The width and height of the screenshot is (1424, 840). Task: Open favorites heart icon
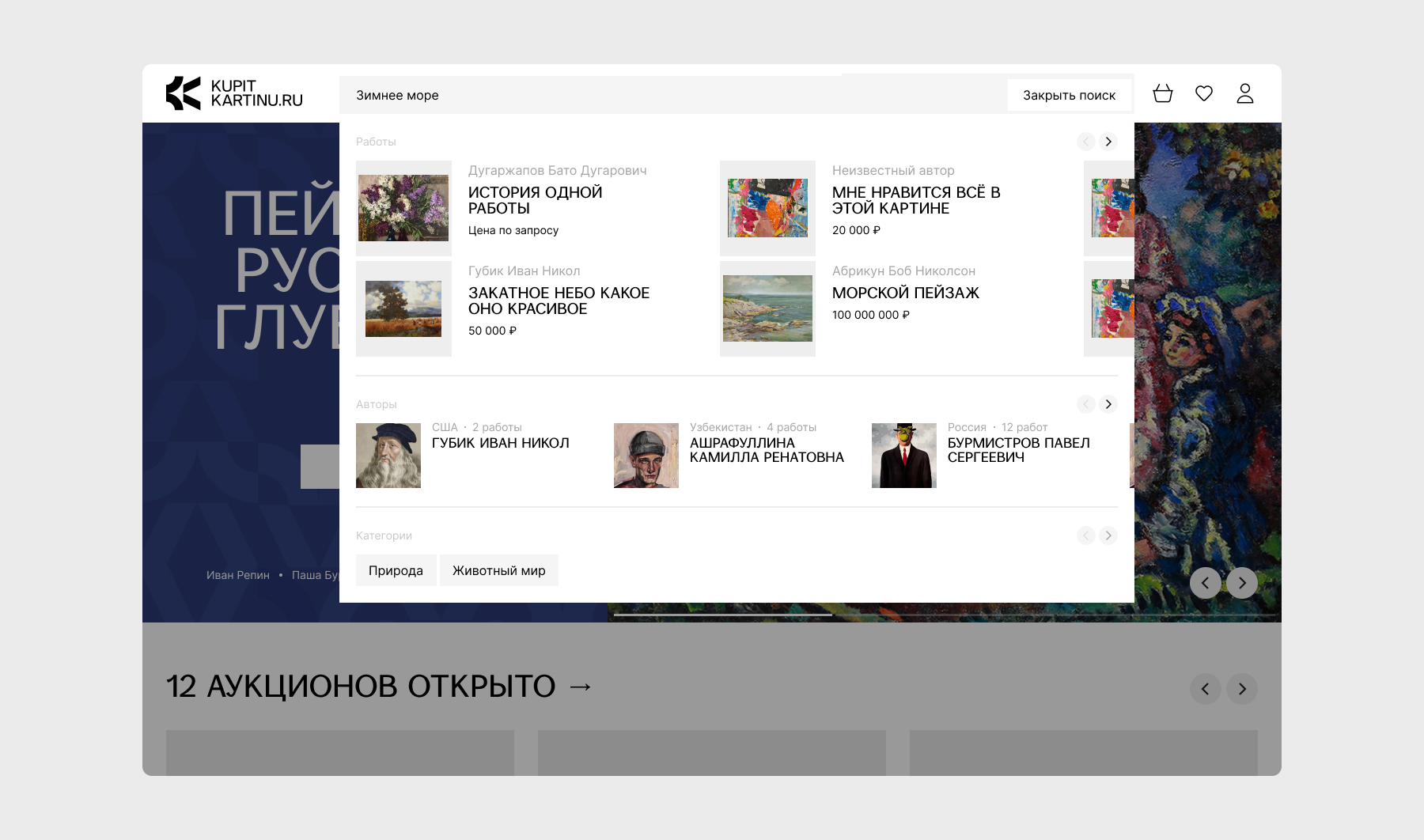1204,93
